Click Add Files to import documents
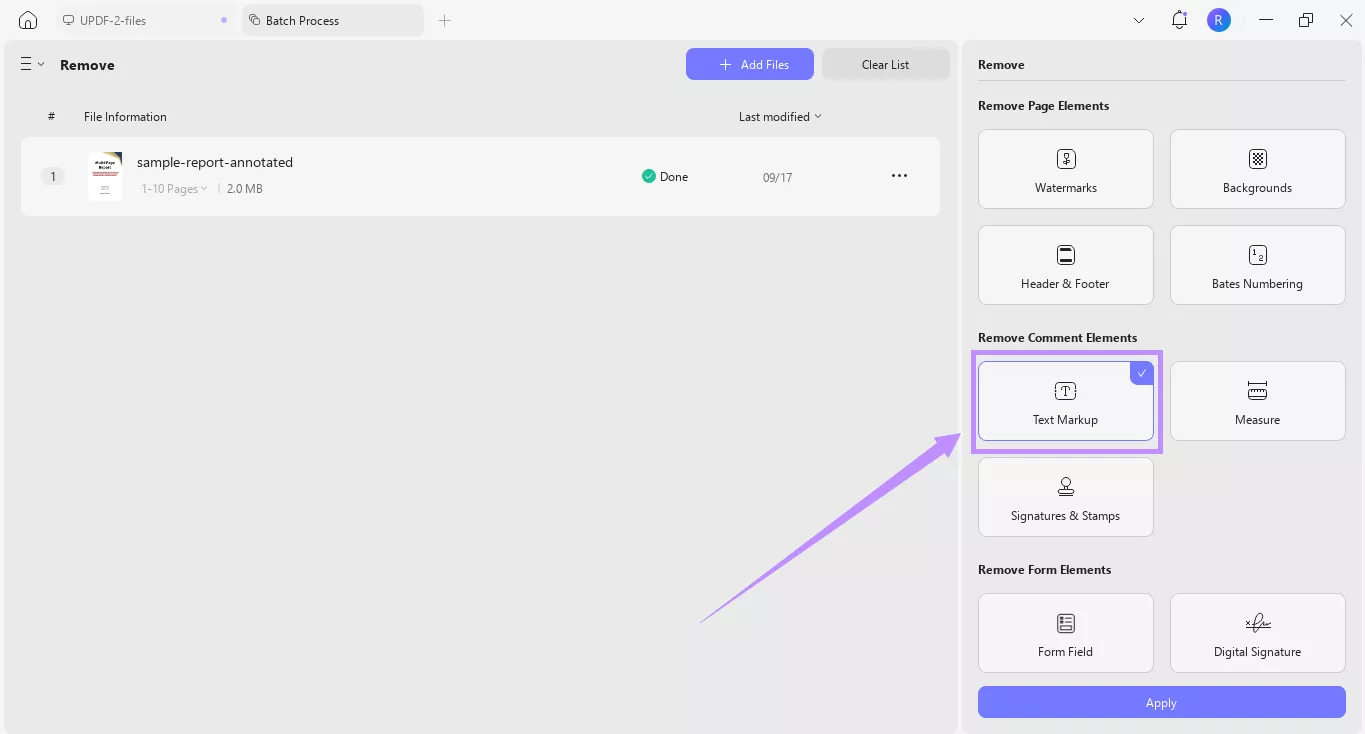The image size is (1365, 734). [x=749, y=64]
